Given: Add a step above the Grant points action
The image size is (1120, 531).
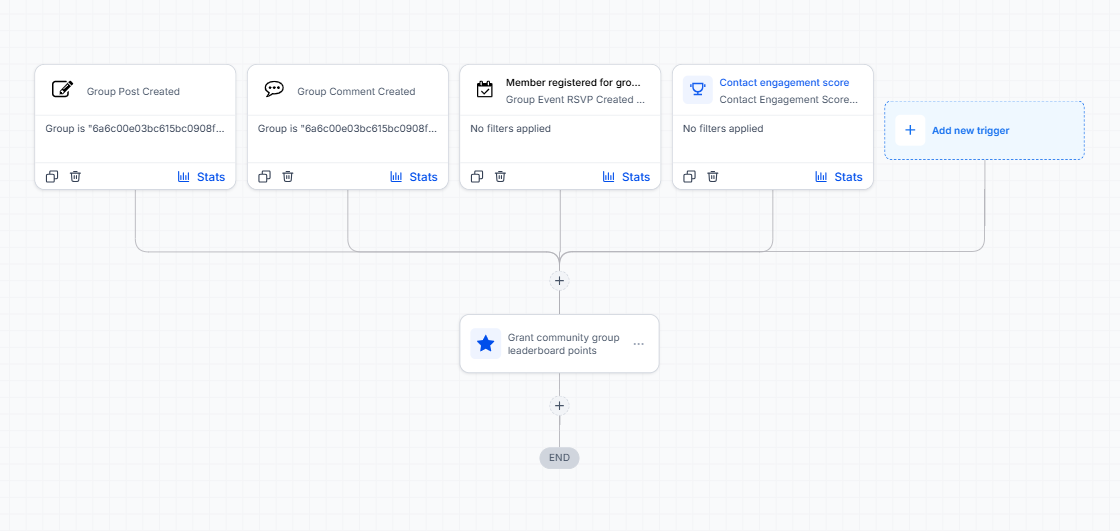Looking at the screenshot, I should [x=559, y=281].
